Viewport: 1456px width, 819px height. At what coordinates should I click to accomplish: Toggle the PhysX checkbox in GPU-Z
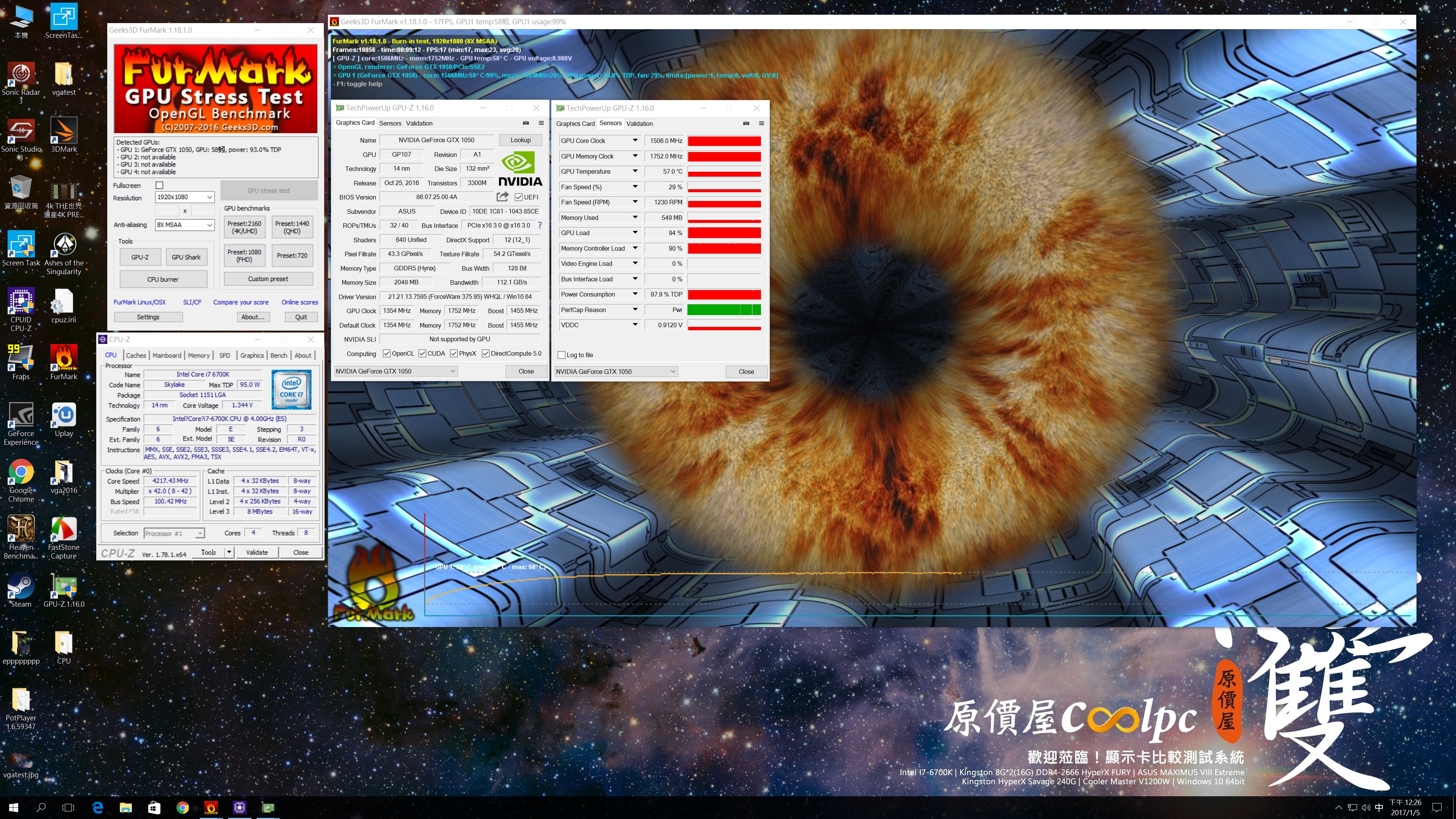tap(454, 353)
